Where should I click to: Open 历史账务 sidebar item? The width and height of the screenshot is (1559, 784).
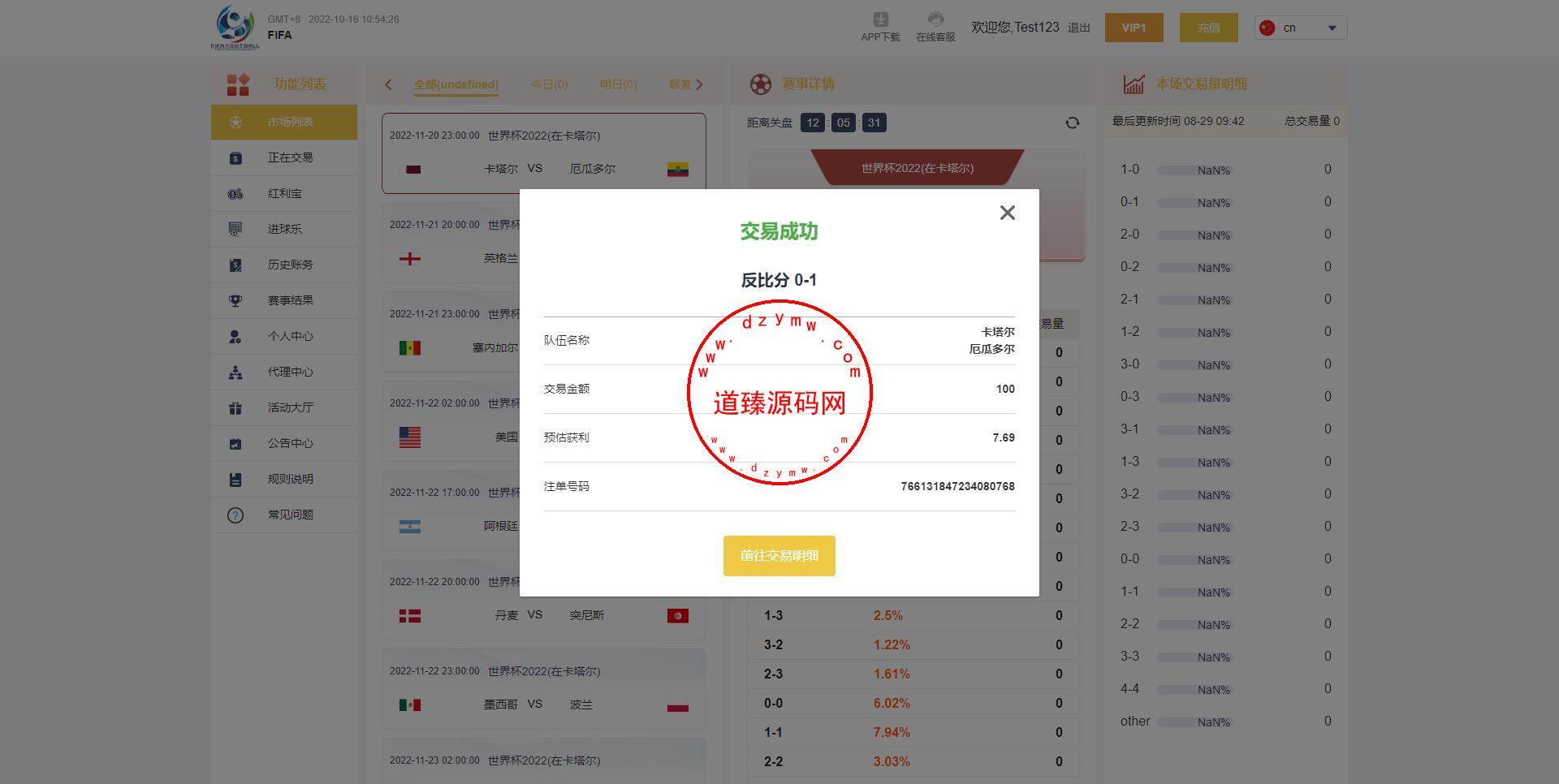coord(284,265)
